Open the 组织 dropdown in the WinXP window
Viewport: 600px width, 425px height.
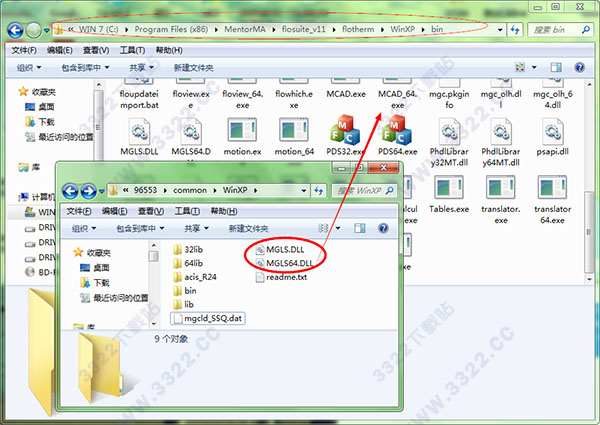click(84, 228)
